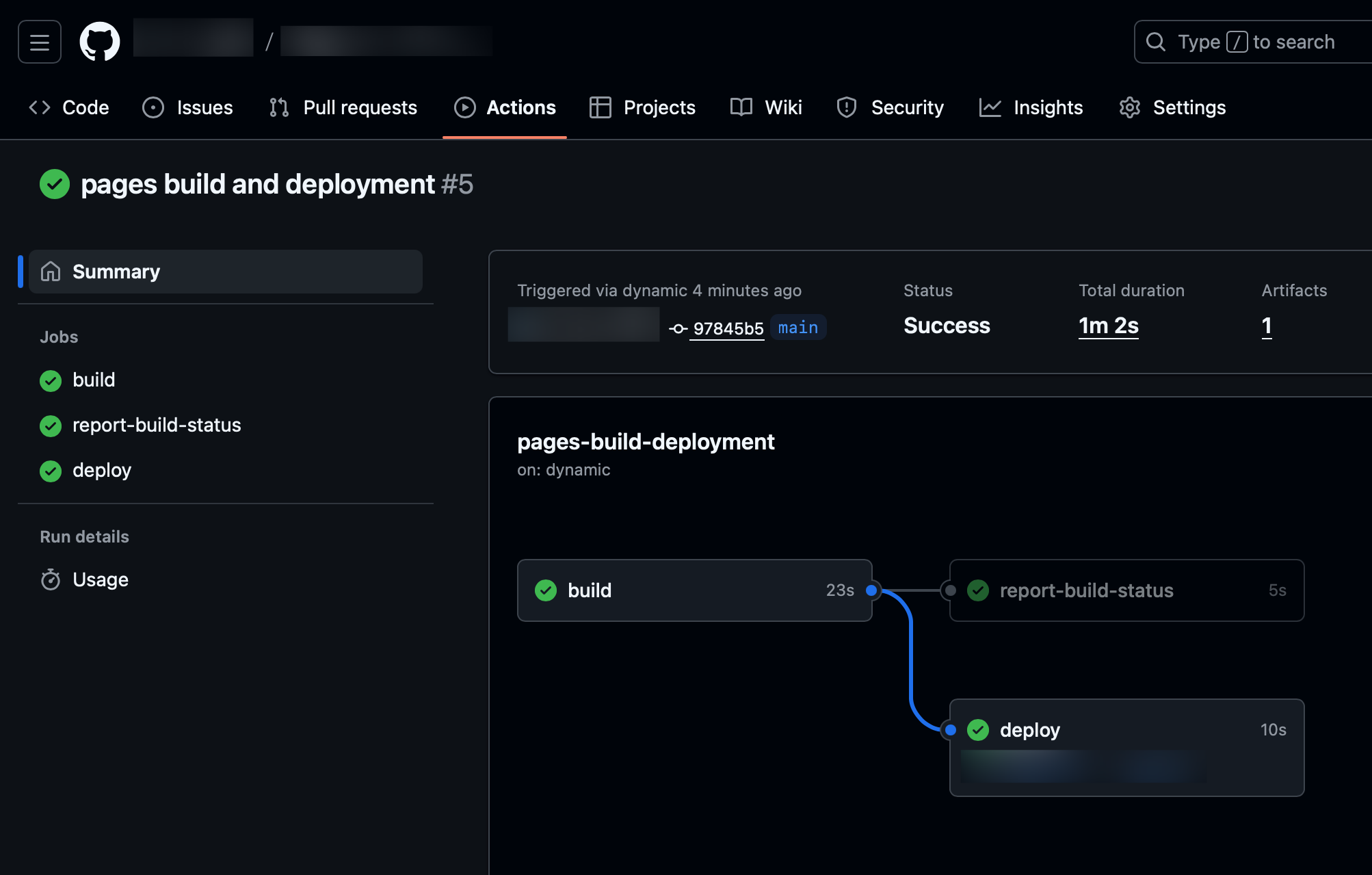1372x875 pixels.
Task: Click the 'pages-build-deployment' workflow heading
Action: [x=646, y=442]
